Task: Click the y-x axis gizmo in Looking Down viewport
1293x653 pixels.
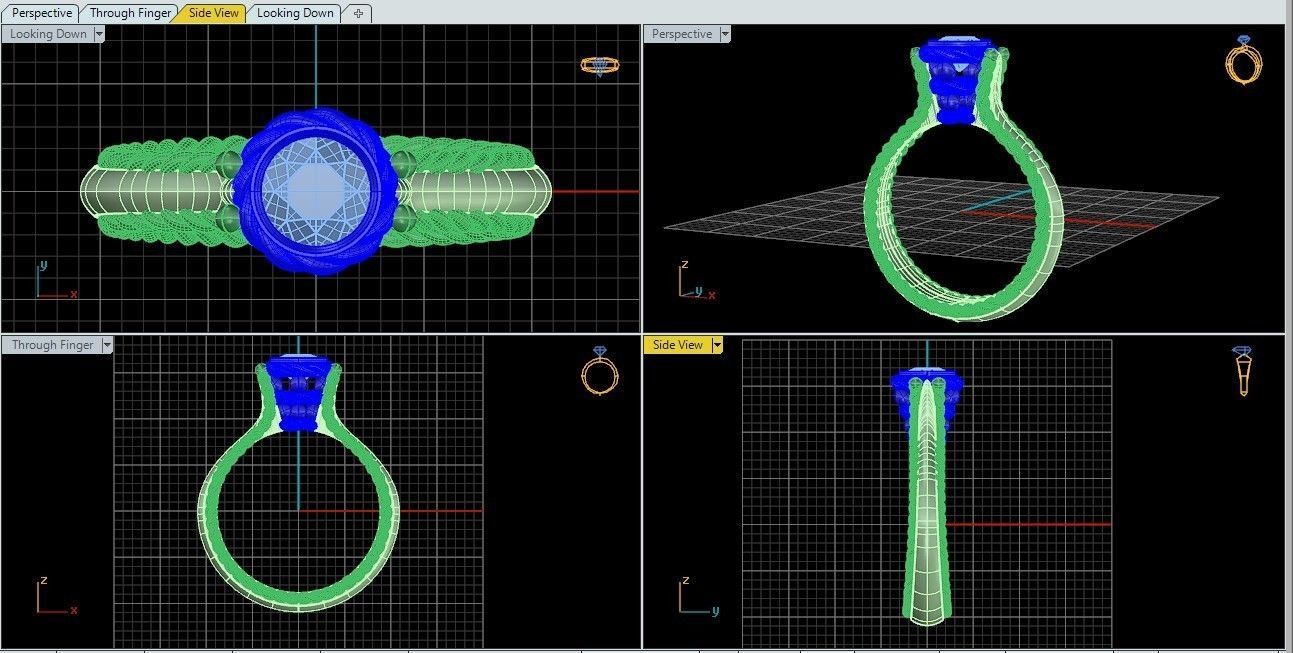Action: tap(52, 281)
